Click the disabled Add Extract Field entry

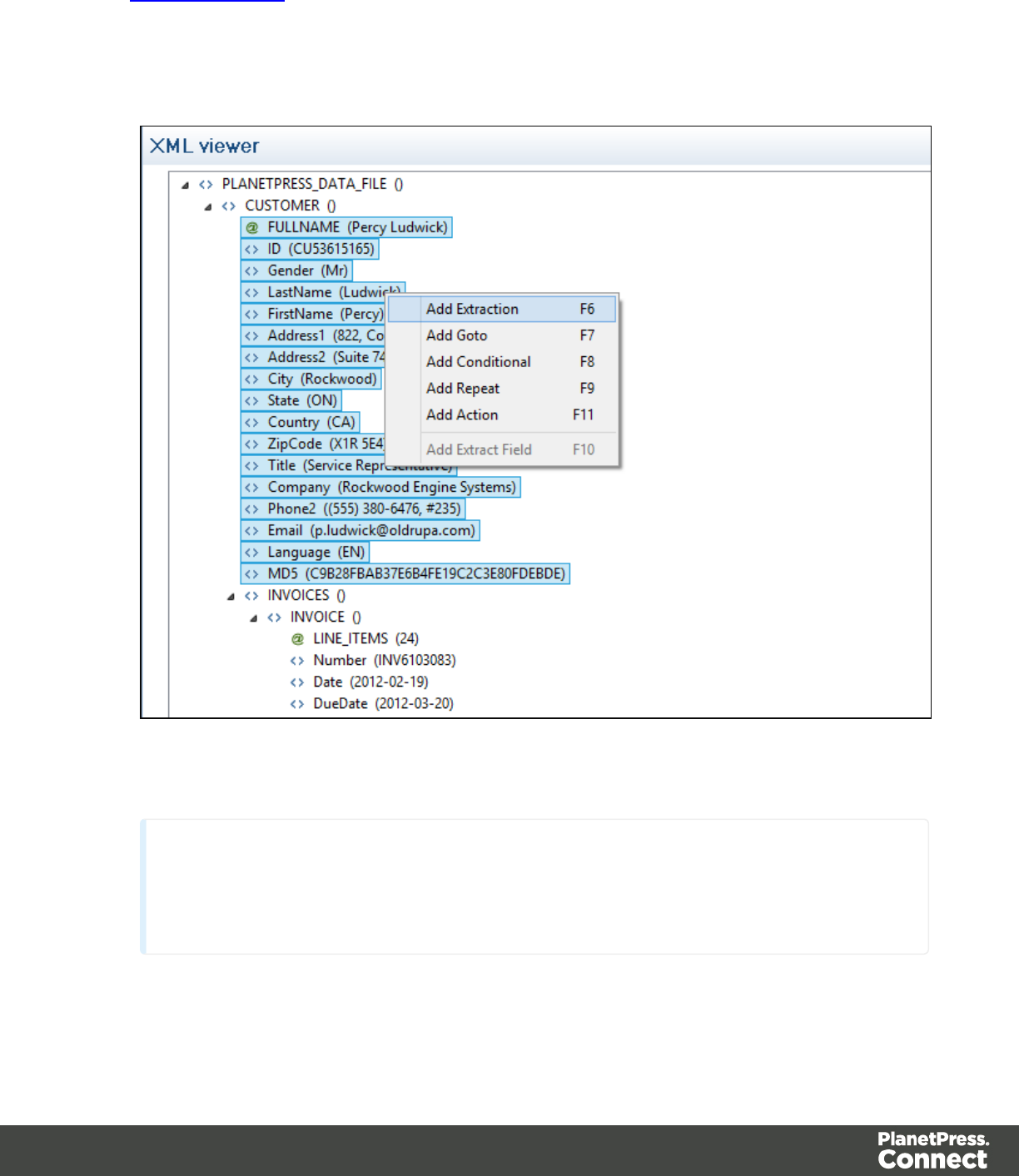pyautogui.click(x=502, y=449)
